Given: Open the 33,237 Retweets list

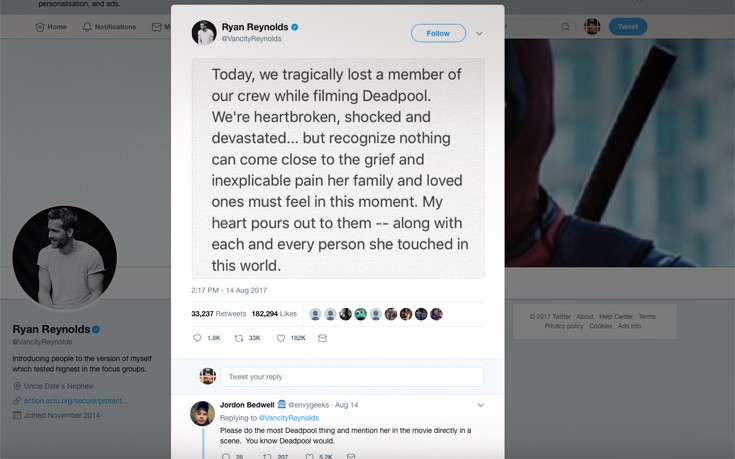Looking at the screenshot, I should [219, 313].
